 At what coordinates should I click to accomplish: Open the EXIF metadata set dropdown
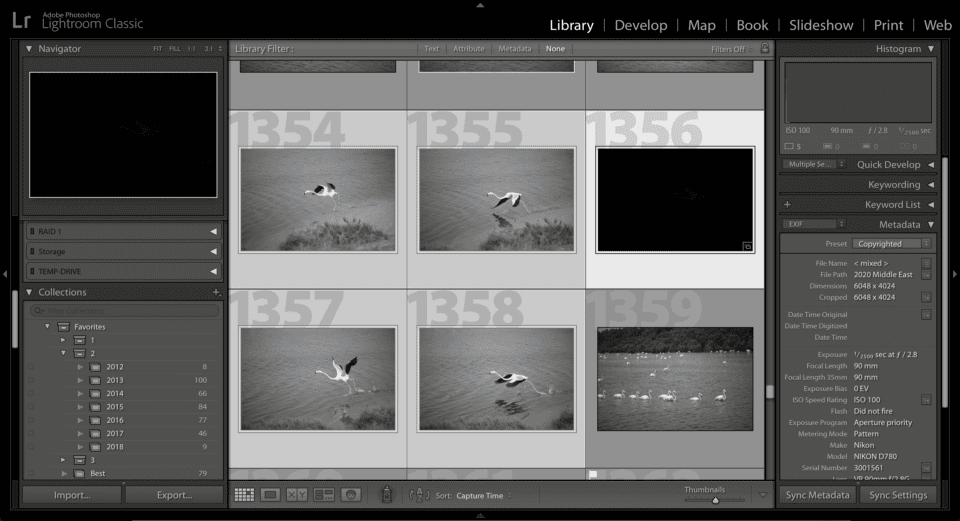814,224
